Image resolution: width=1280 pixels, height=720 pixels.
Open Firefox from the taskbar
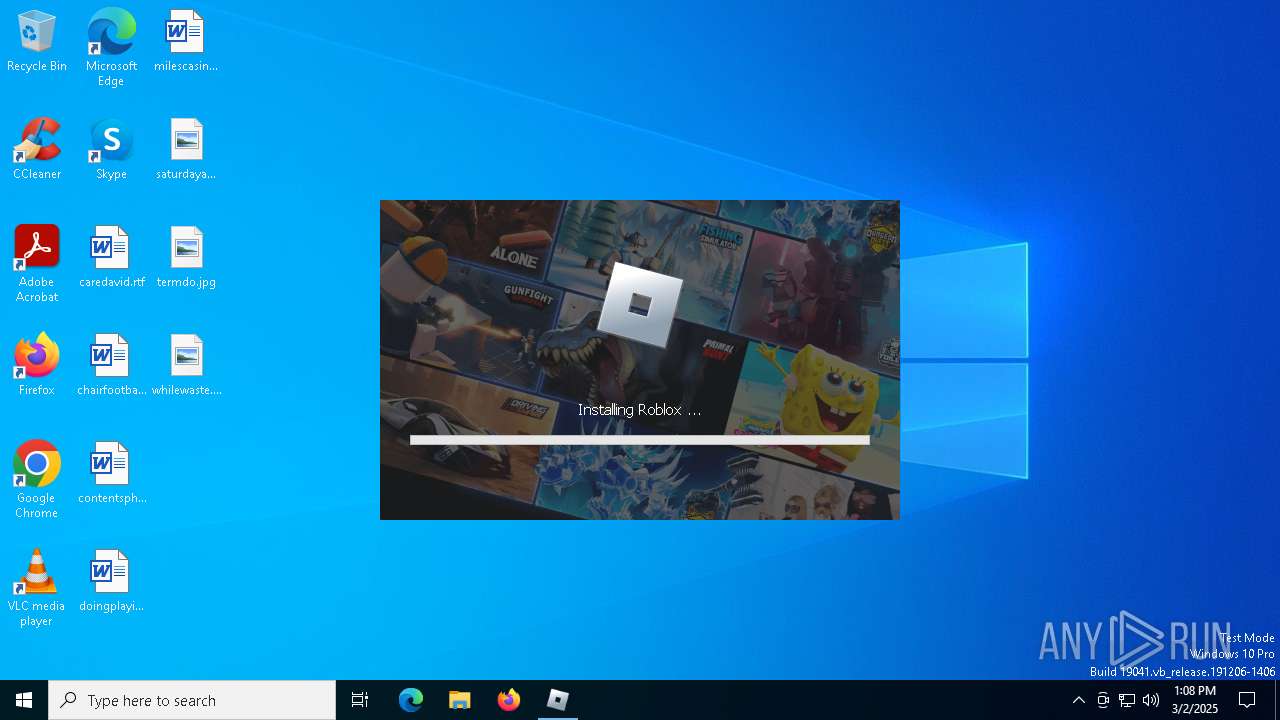[509, 700]
